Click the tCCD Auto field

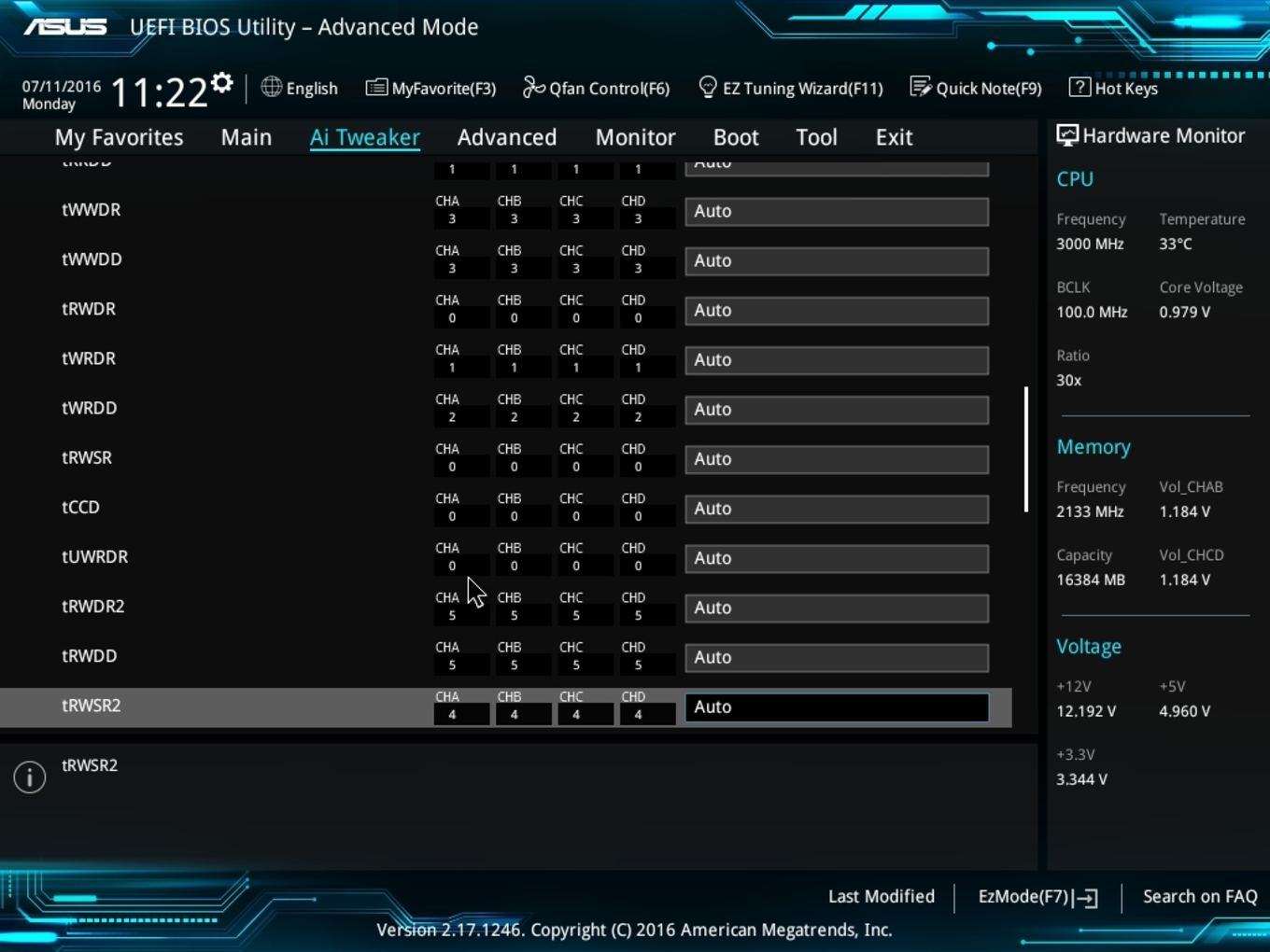click(x=837, y=509)
